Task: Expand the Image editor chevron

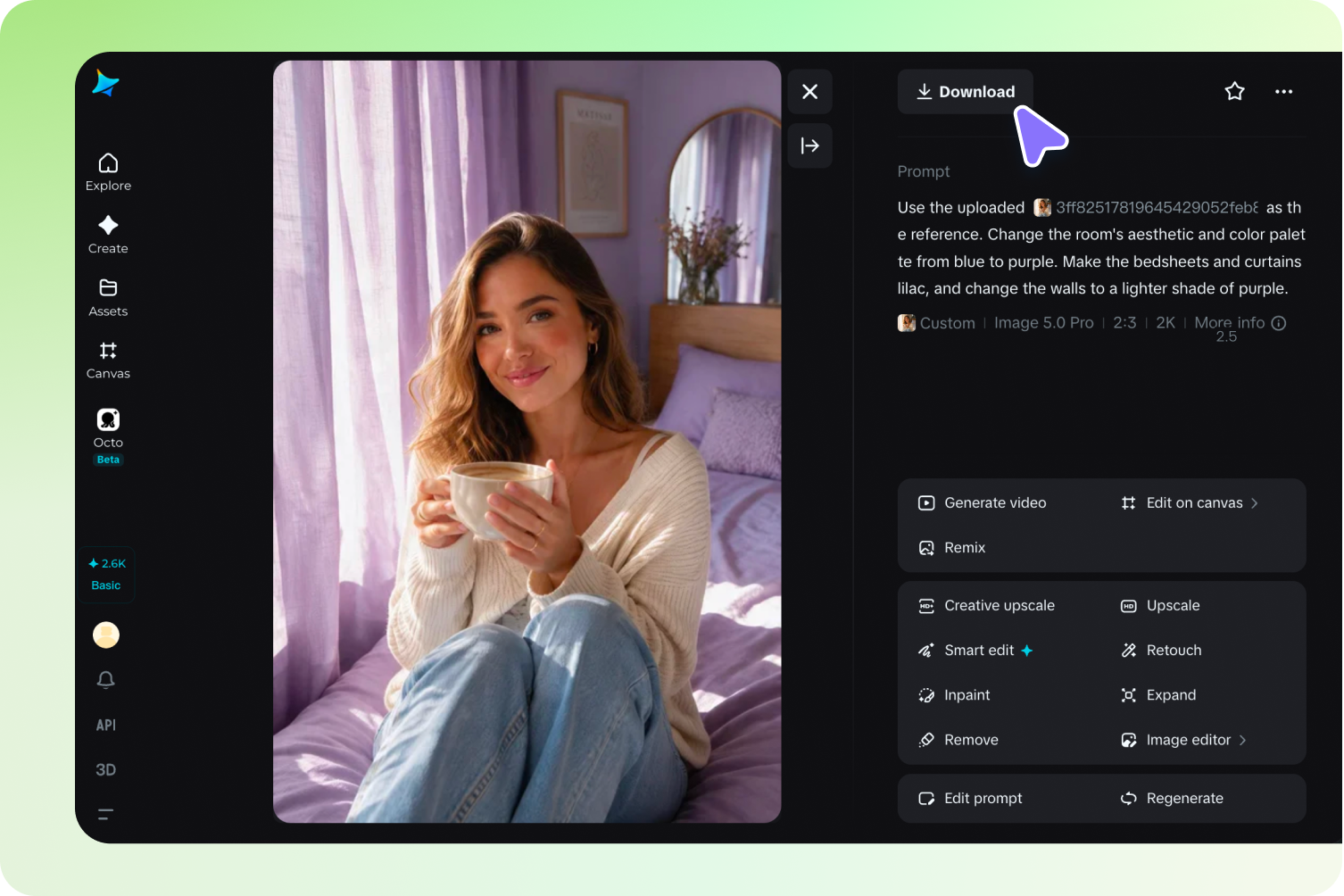Action: coord(1242,740)
